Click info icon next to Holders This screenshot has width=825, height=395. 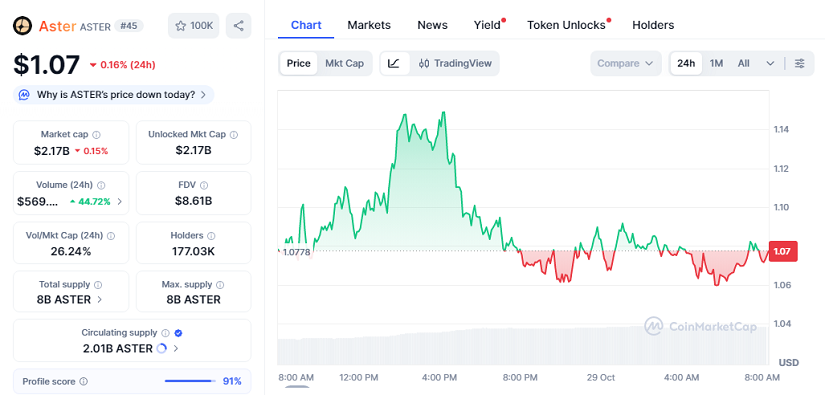(x=212, y=236)
